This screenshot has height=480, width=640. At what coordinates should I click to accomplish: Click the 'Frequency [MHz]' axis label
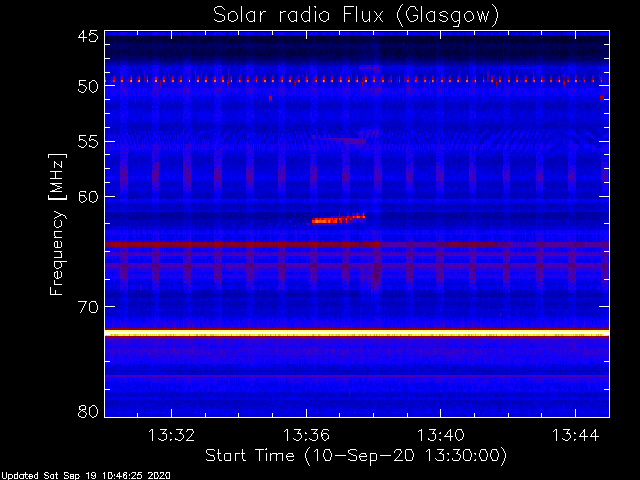pos(57,224)
